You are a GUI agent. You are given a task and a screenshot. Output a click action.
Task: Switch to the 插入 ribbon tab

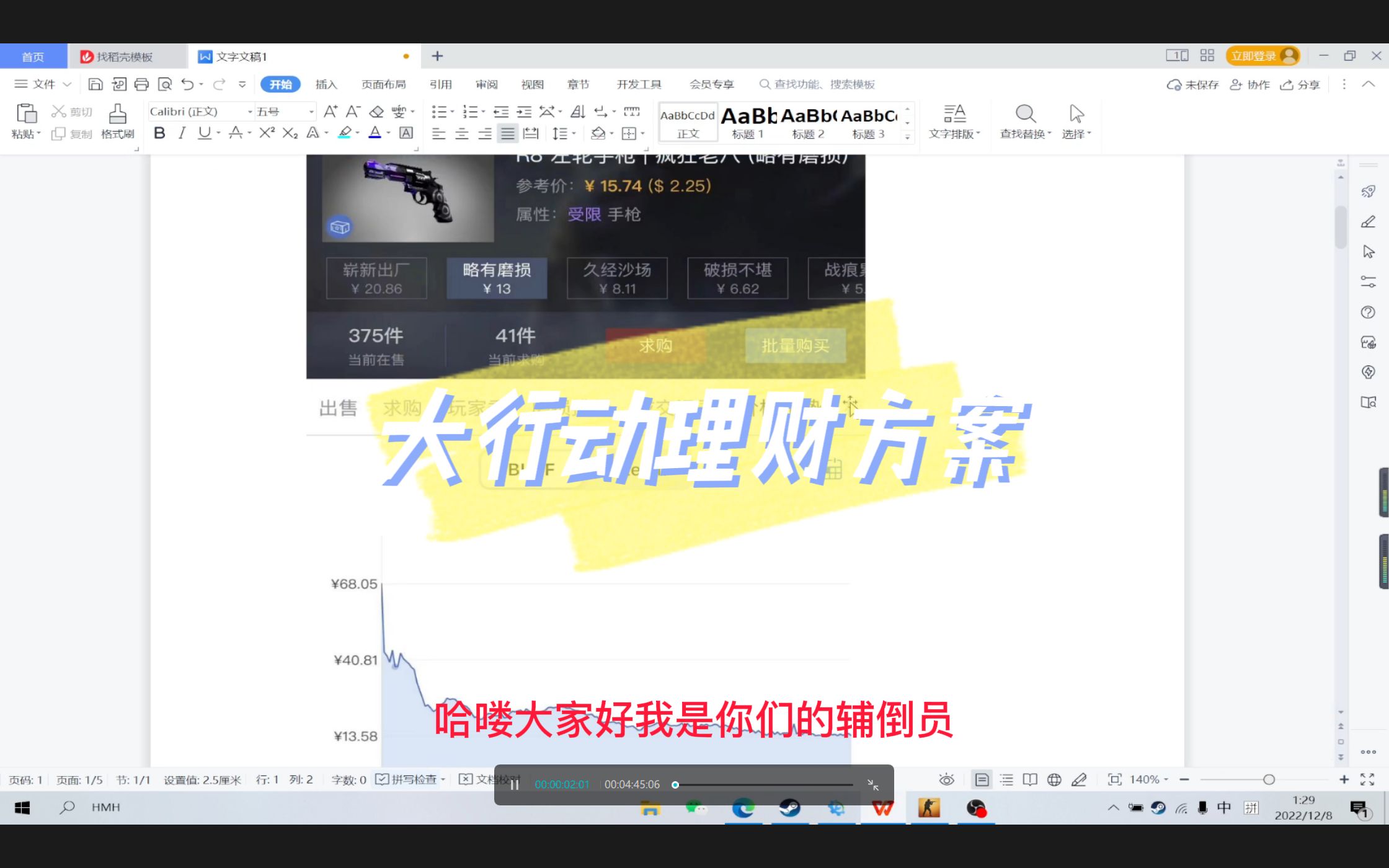326,84
